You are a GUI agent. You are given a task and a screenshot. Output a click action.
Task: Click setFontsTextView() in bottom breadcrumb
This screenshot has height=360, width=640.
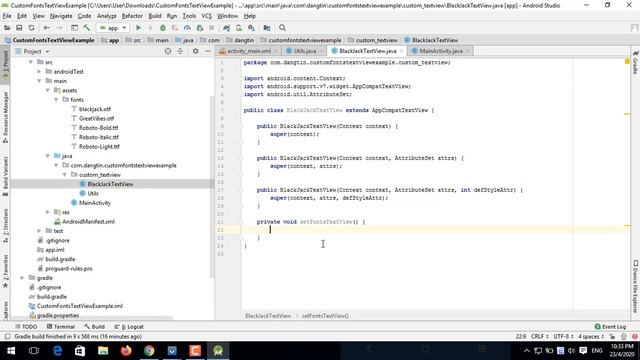coord(325,316)
